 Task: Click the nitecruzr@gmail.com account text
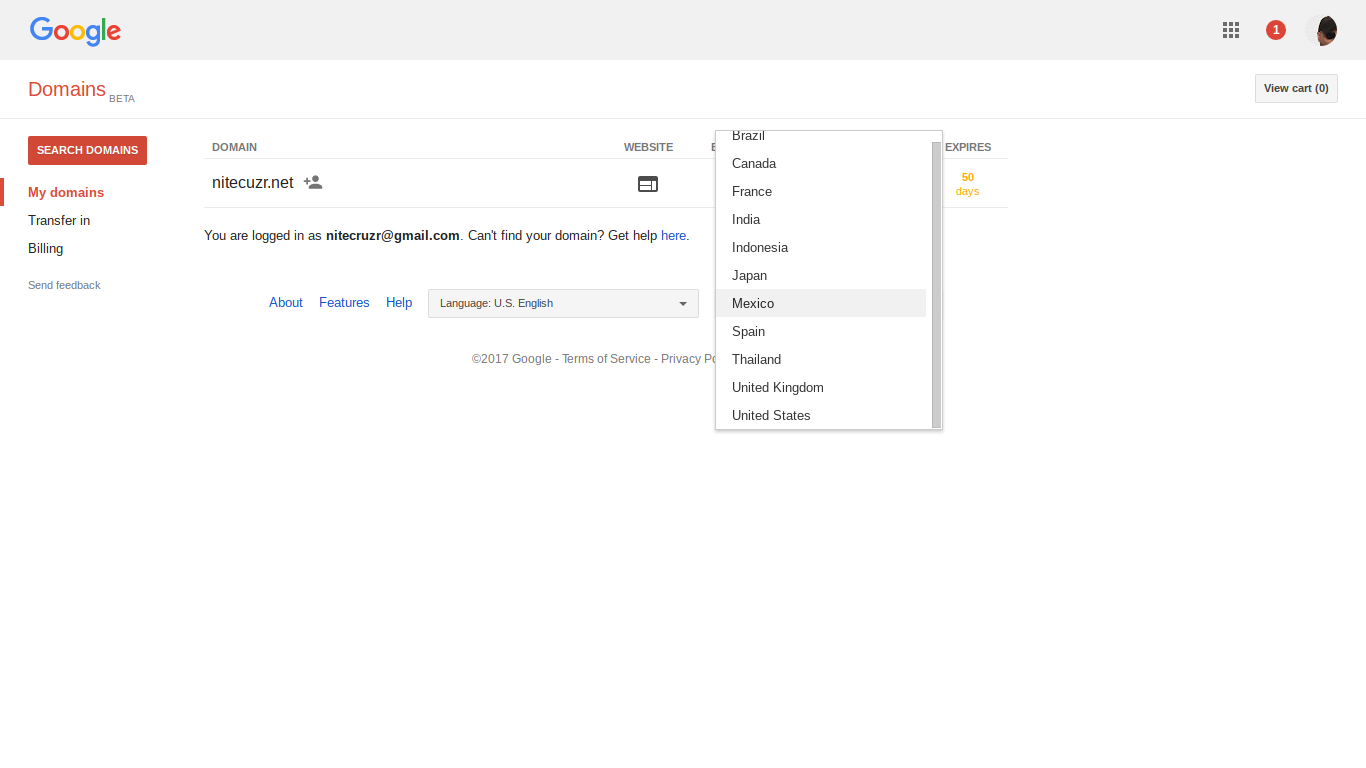[393, 236]
